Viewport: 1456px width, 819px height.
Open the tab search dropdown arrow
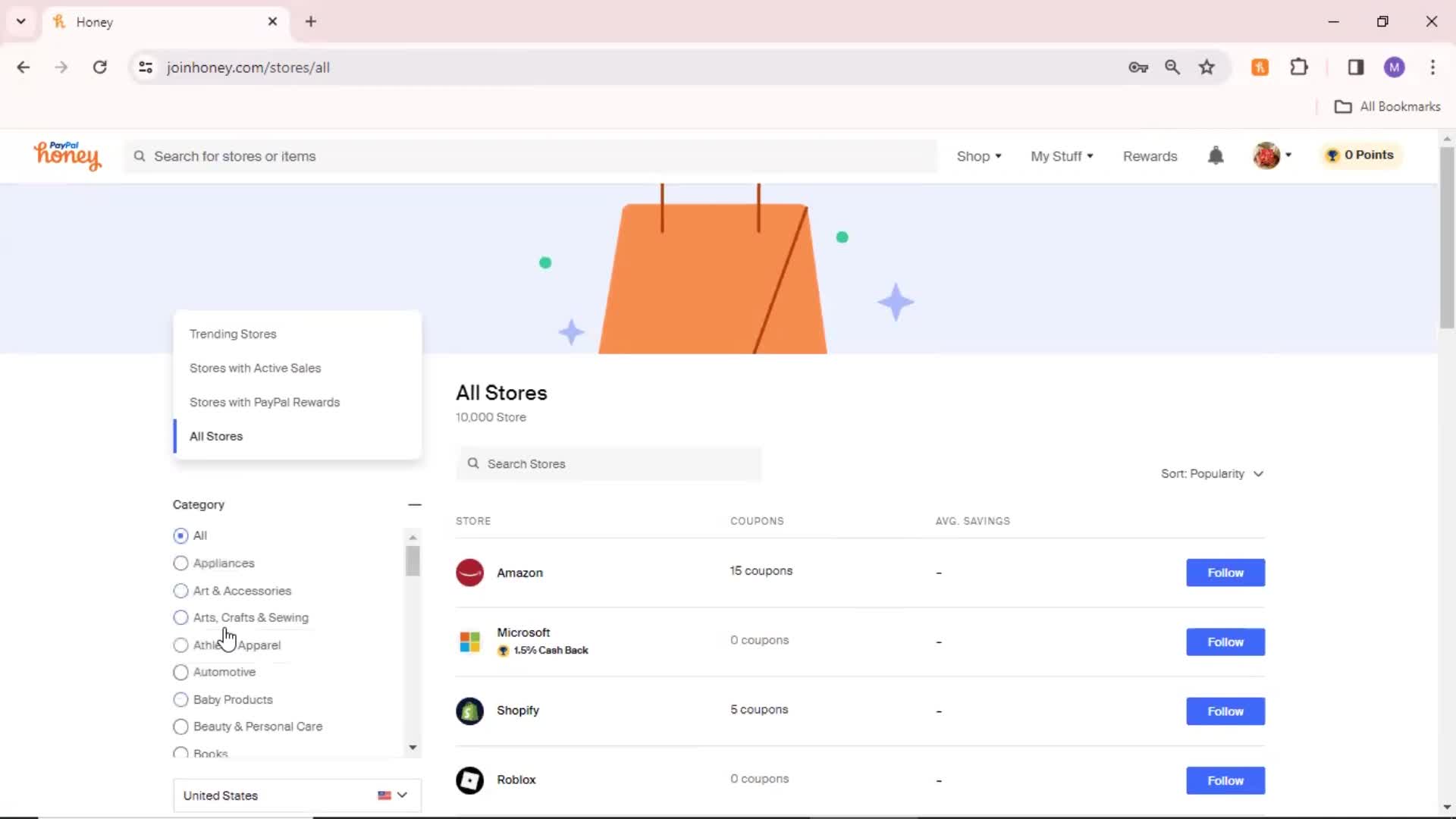tap(21, 21)
